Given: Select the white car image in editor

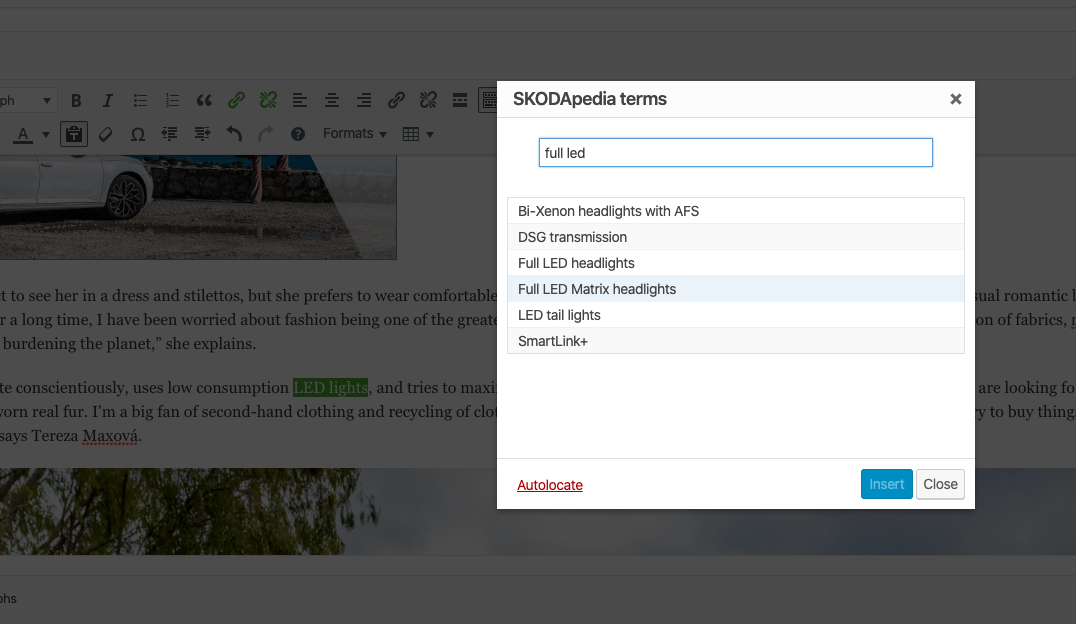Looking at the screenshot, I should pyautogui.click(x=198, y=207).
